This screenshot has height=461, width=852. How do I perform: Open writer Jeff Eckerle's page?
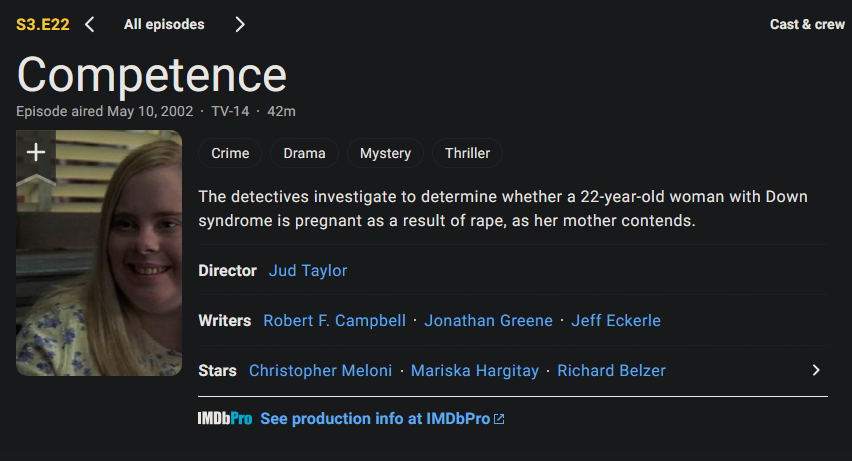[616, 320]
